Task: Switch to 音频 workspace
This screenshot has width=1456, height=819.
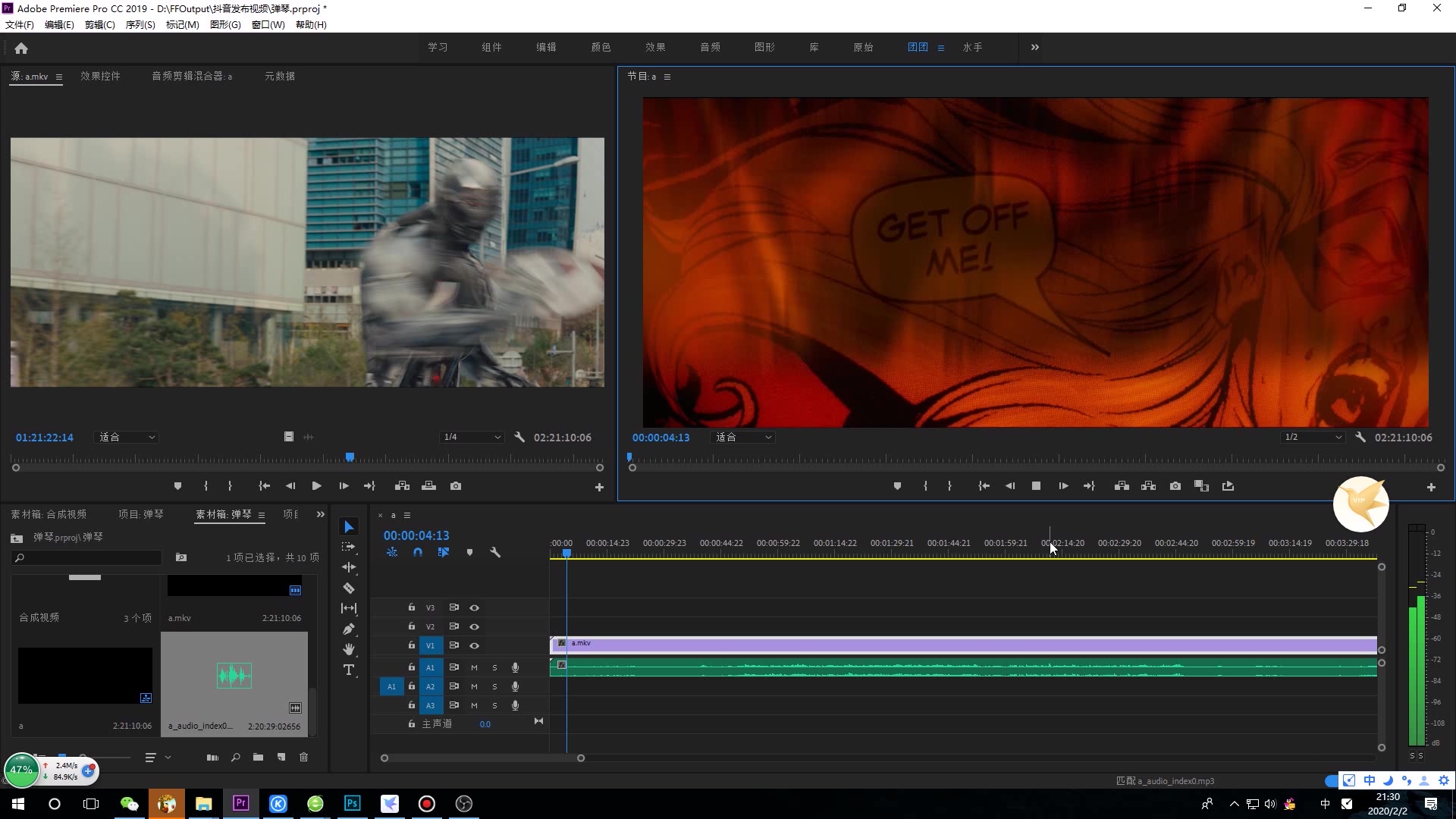Action: (x=711, y=47)
